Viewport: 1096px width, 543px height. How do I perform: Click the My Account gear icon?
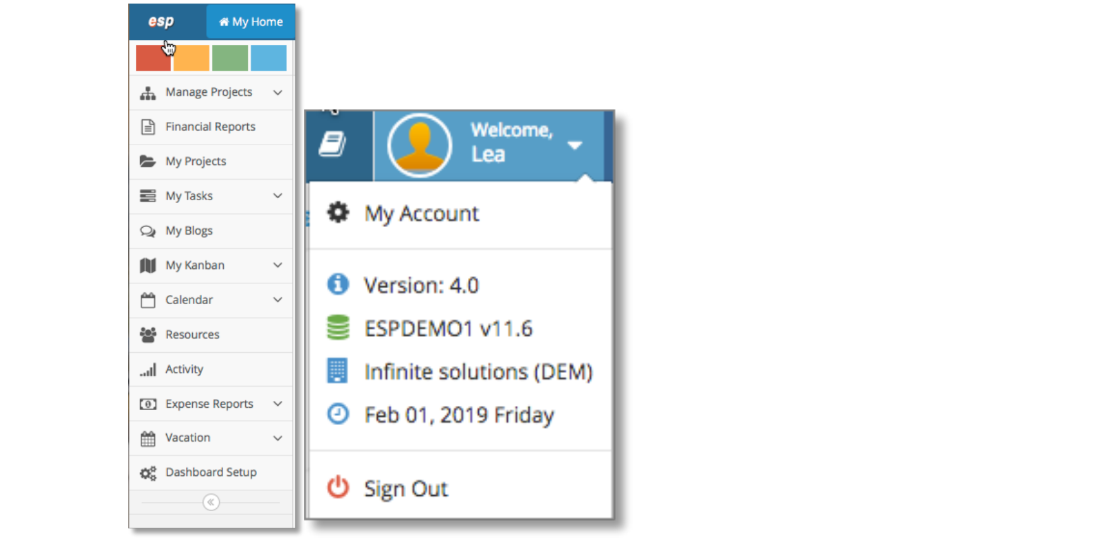pos(338,212)
